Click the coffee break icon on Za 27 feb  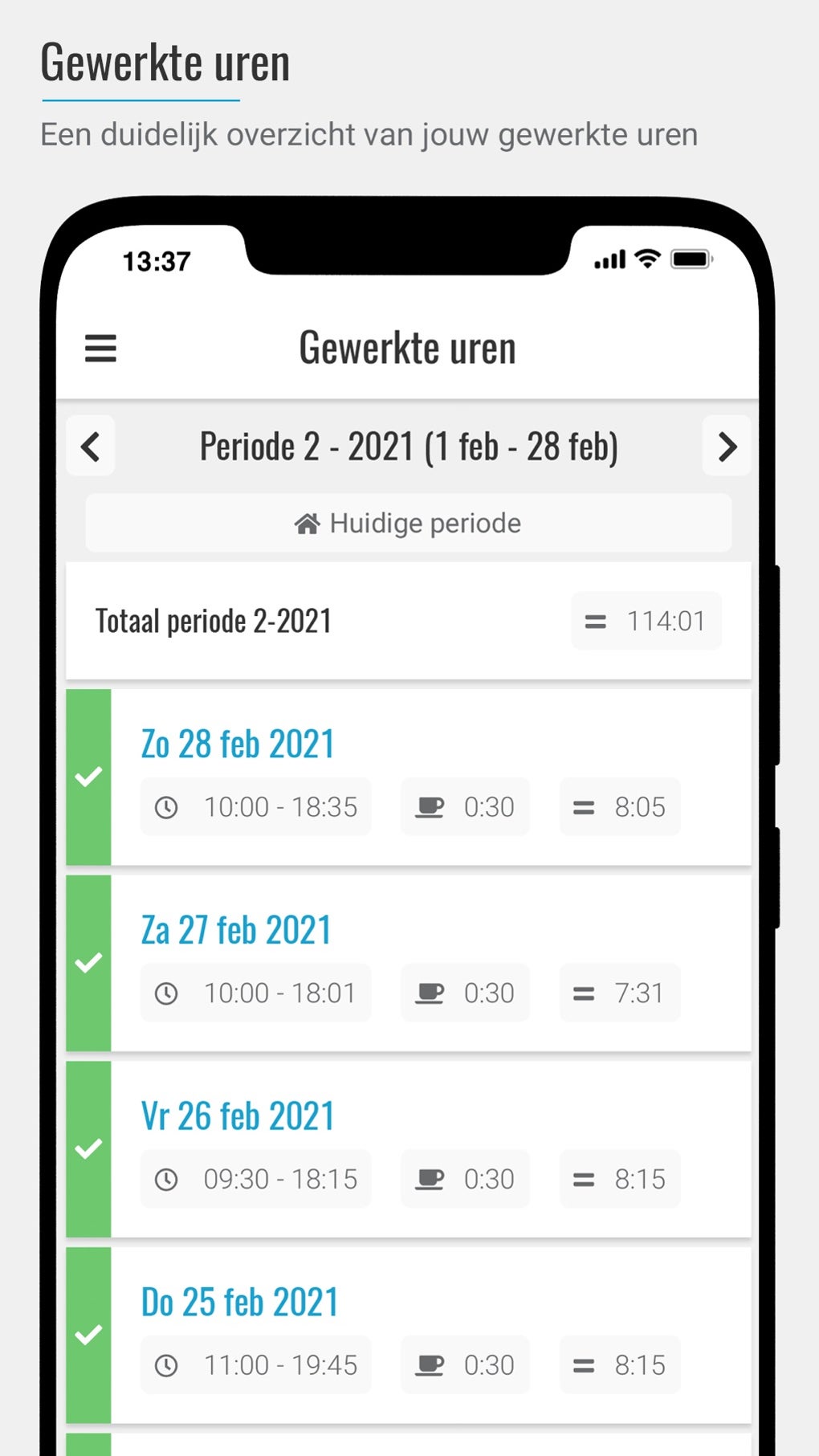click(x=430, y=993)
